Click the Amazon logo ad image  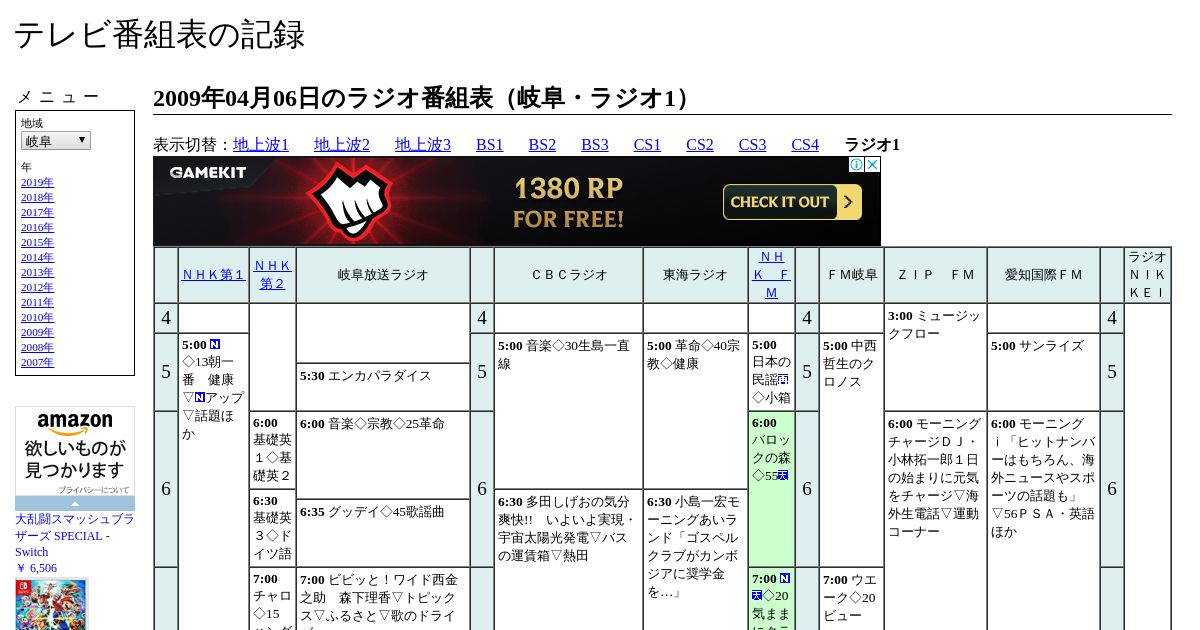coord(75,425)
